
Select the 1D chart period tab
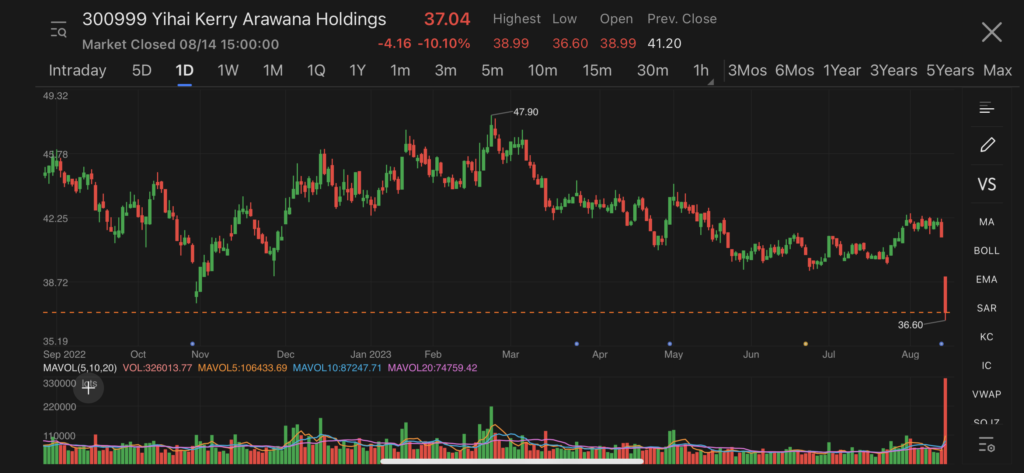[x=185, y=71]
